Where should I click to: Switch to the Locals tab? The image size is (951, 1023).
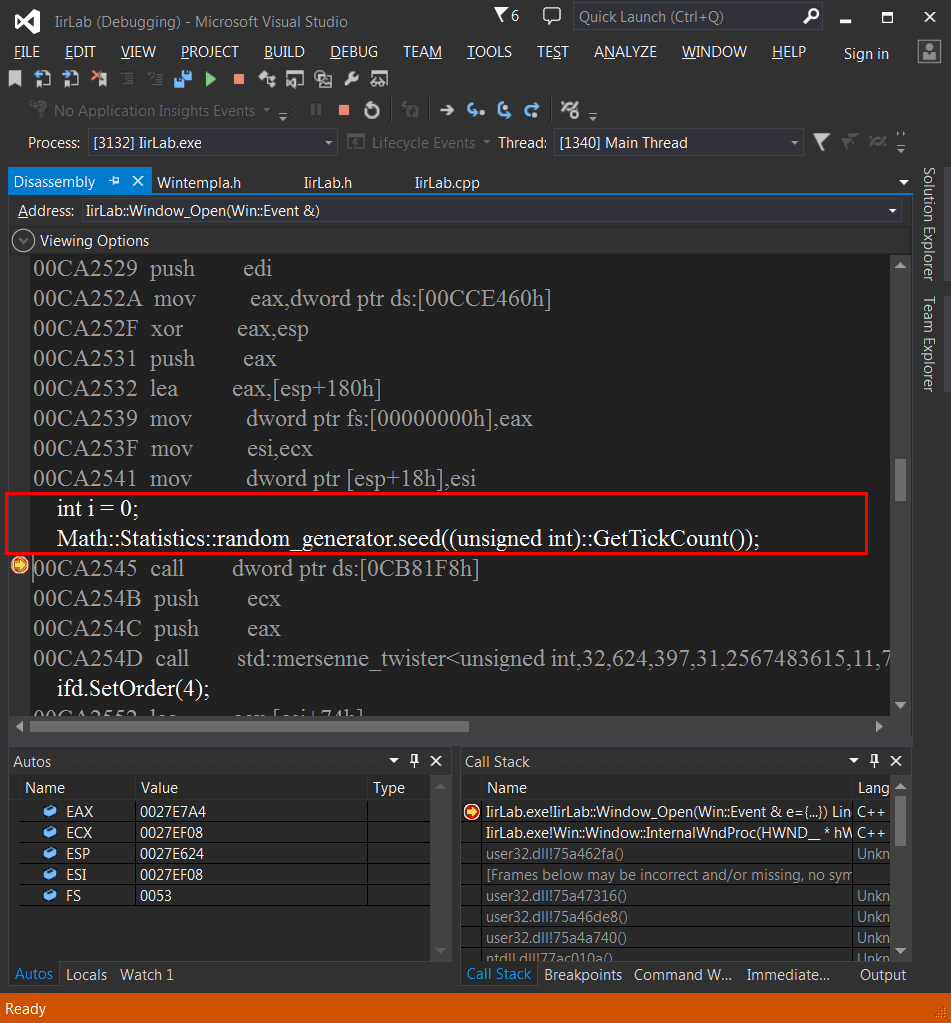[x=86, y=975]
